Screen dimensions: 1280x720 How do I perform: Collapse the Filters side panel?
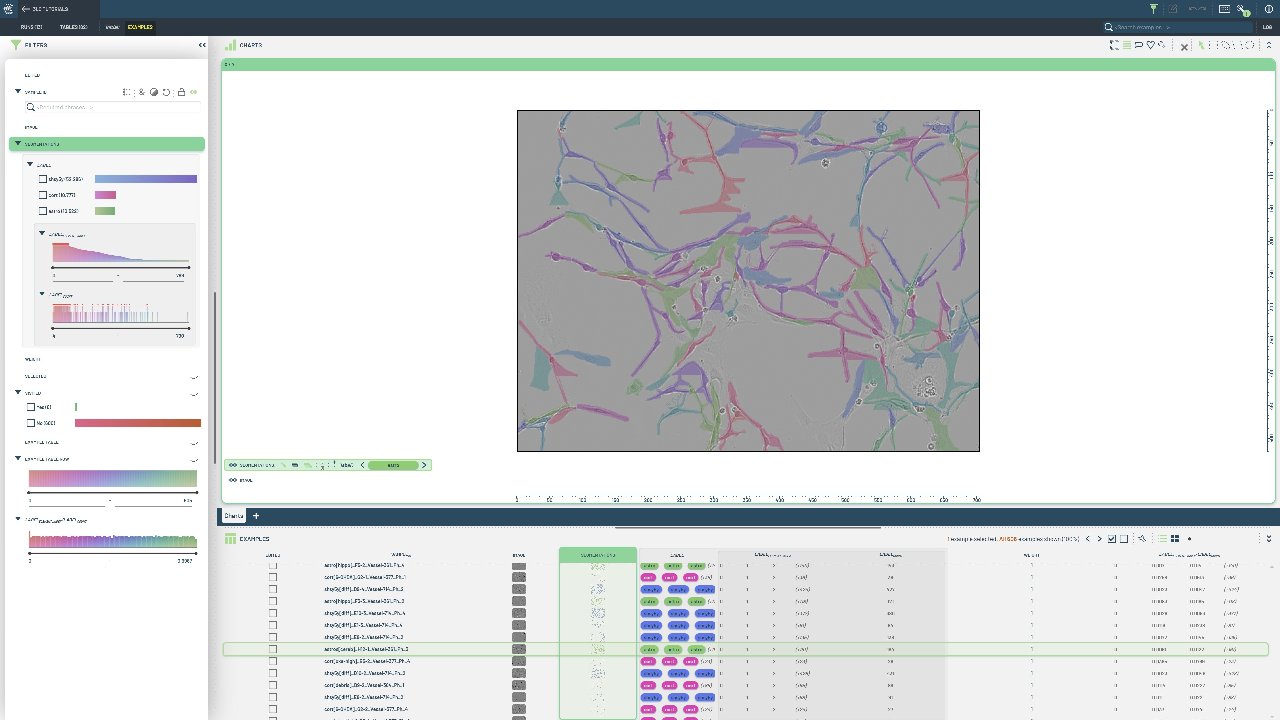[x=202, y=45]
